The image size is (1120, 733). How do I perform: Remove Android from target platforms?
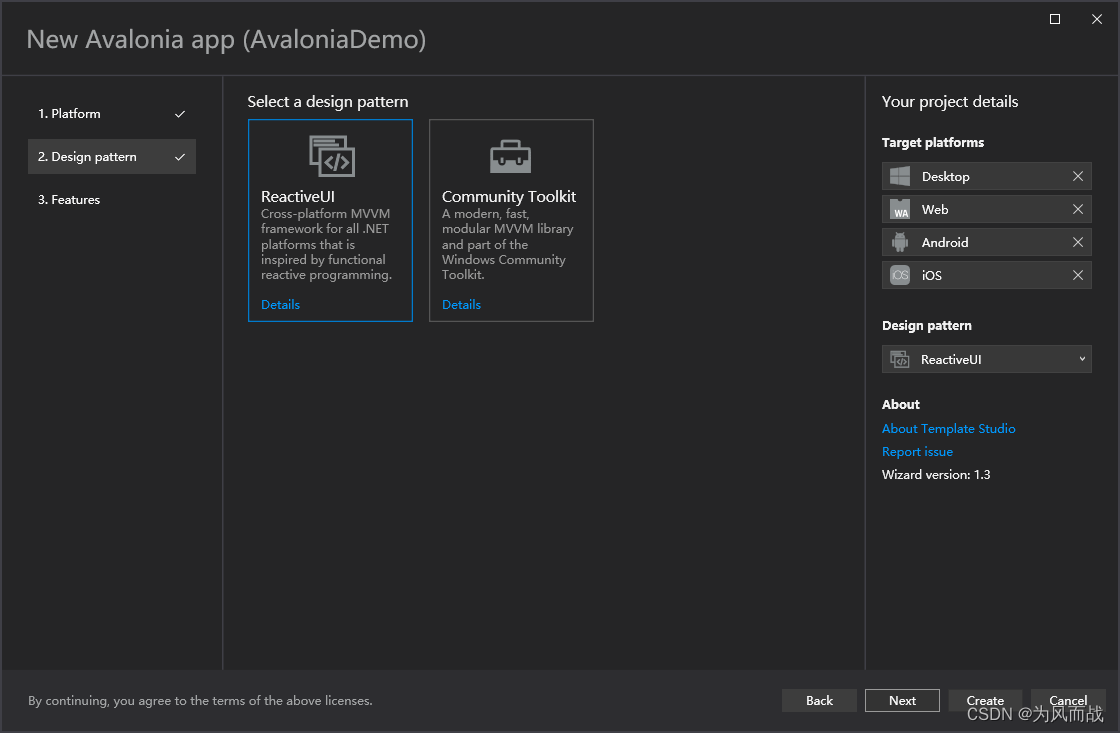tap(1078, 242)
